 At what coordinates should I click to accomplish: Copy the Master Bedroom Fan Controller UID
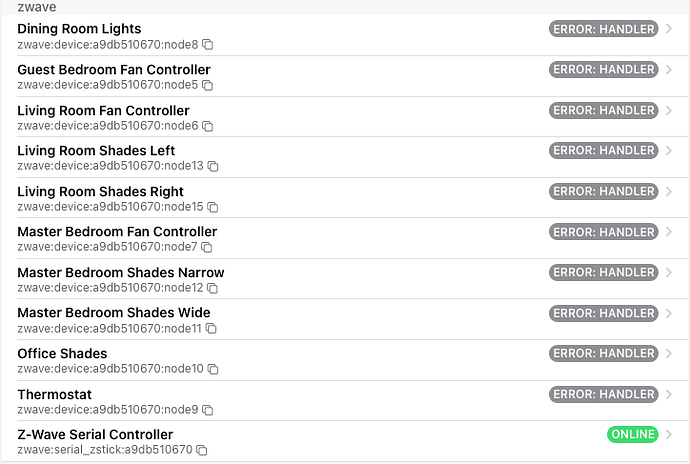point(208,248)
